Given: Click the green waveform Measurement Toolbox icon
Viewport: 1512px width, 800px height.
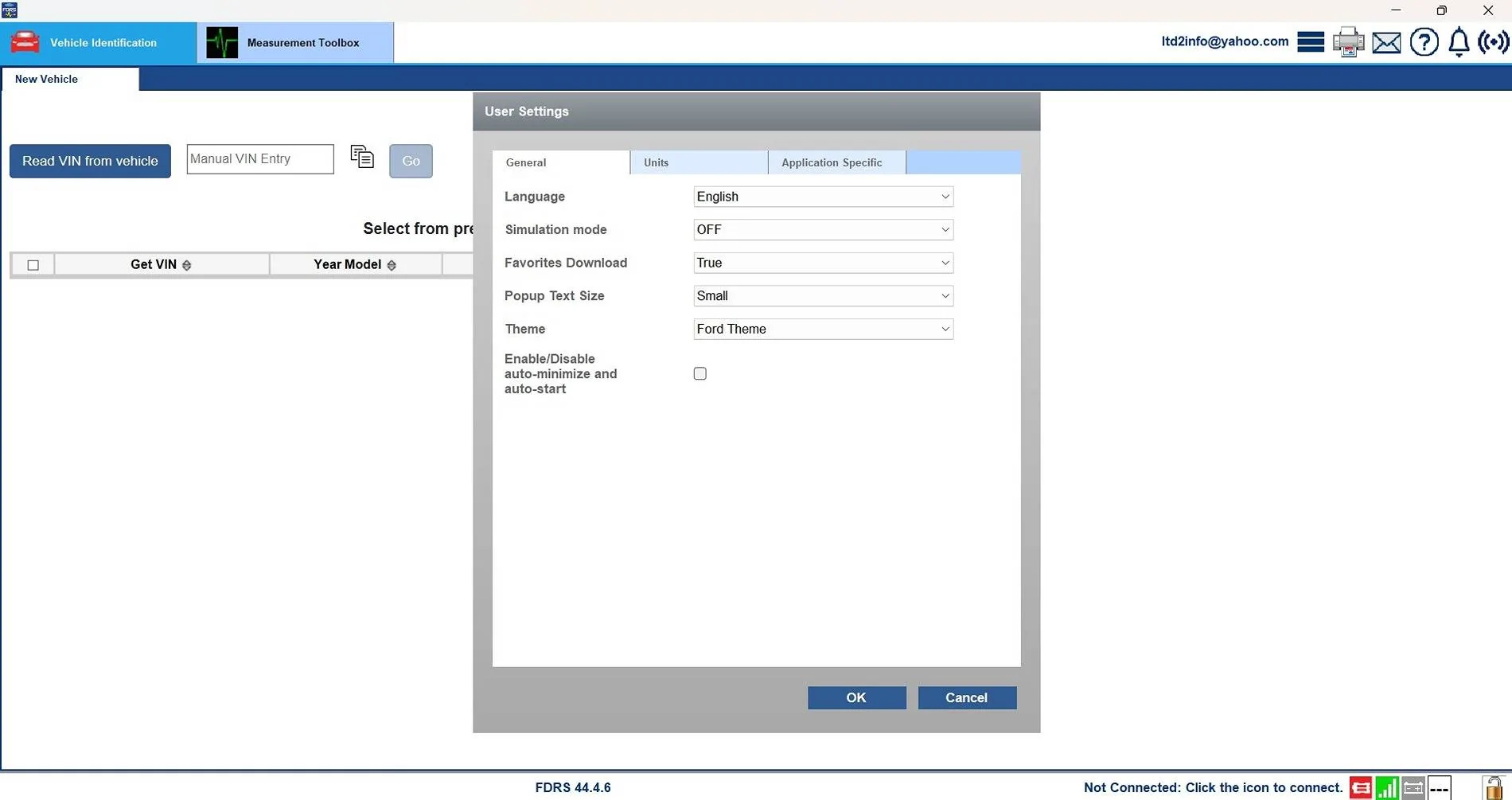Looking at the screenshot, I should click(222, 43).
